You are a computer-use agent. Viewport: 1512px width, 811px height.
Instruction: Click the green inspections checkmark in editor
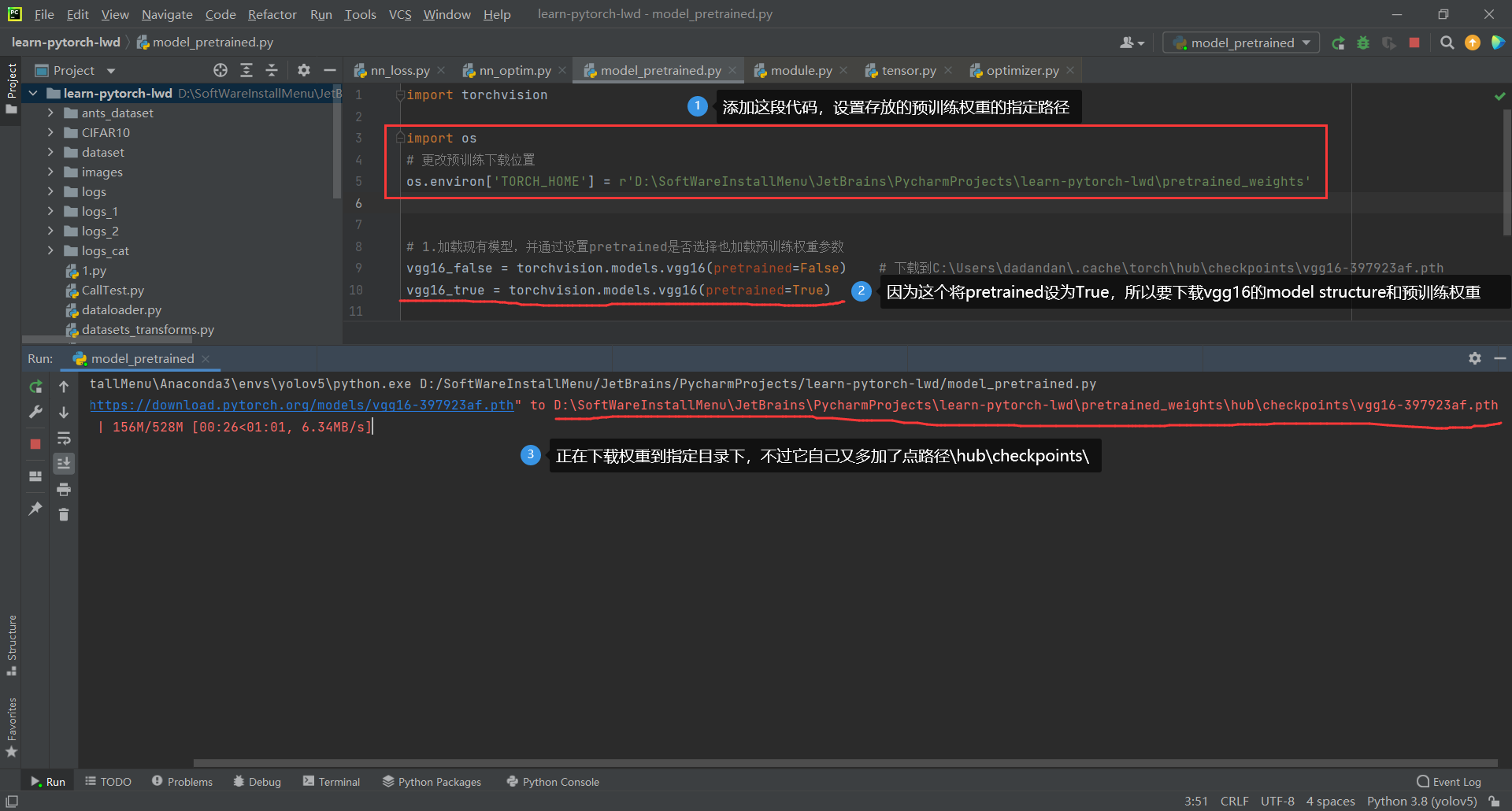tap(1499, 96)
